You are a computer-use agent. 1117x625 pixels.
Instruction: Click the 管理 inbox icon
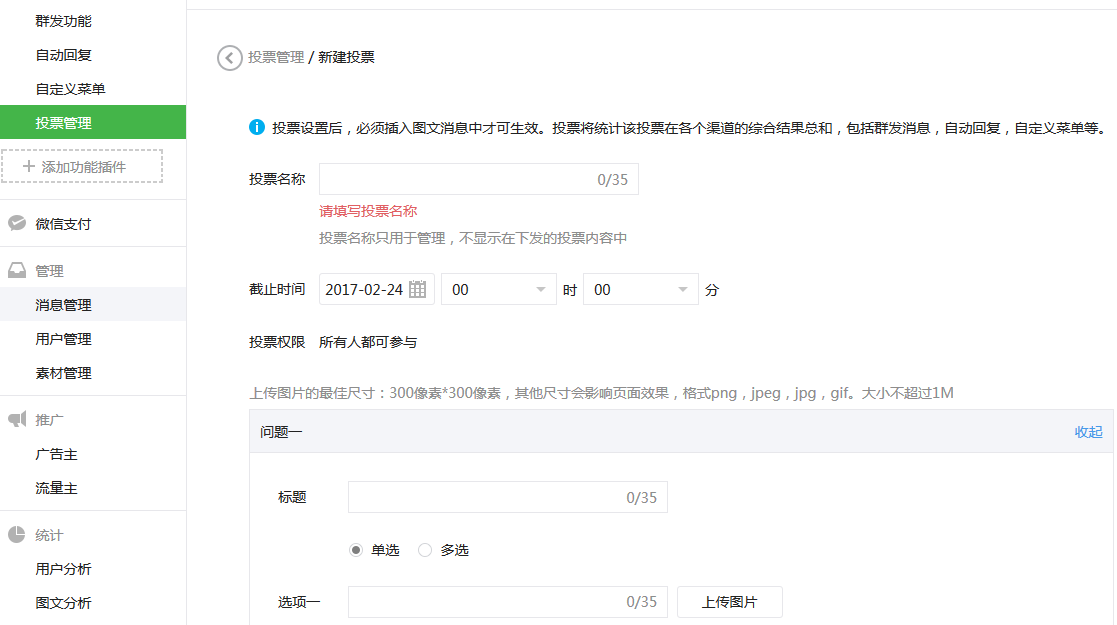click(x=17, y=271)
